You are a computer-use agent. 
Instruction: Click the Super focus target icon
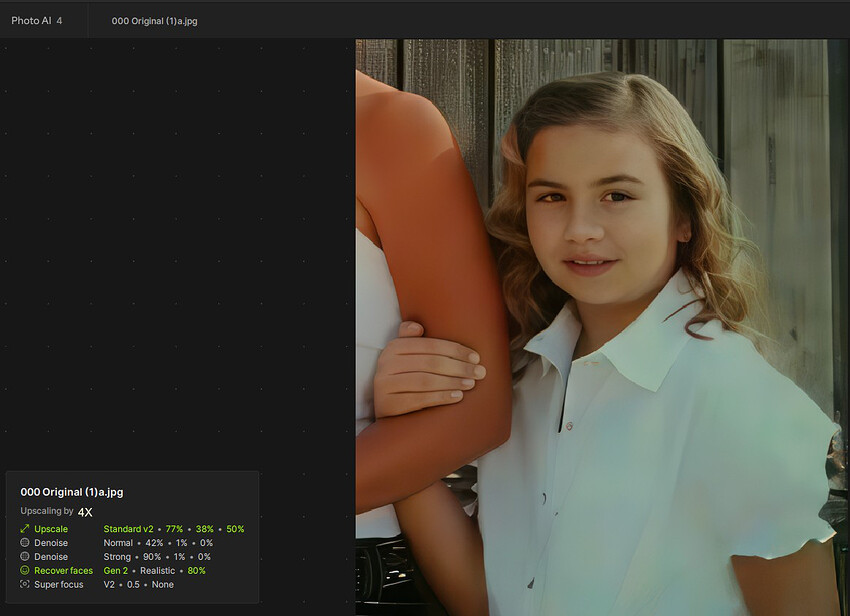(x=25, y=585)
